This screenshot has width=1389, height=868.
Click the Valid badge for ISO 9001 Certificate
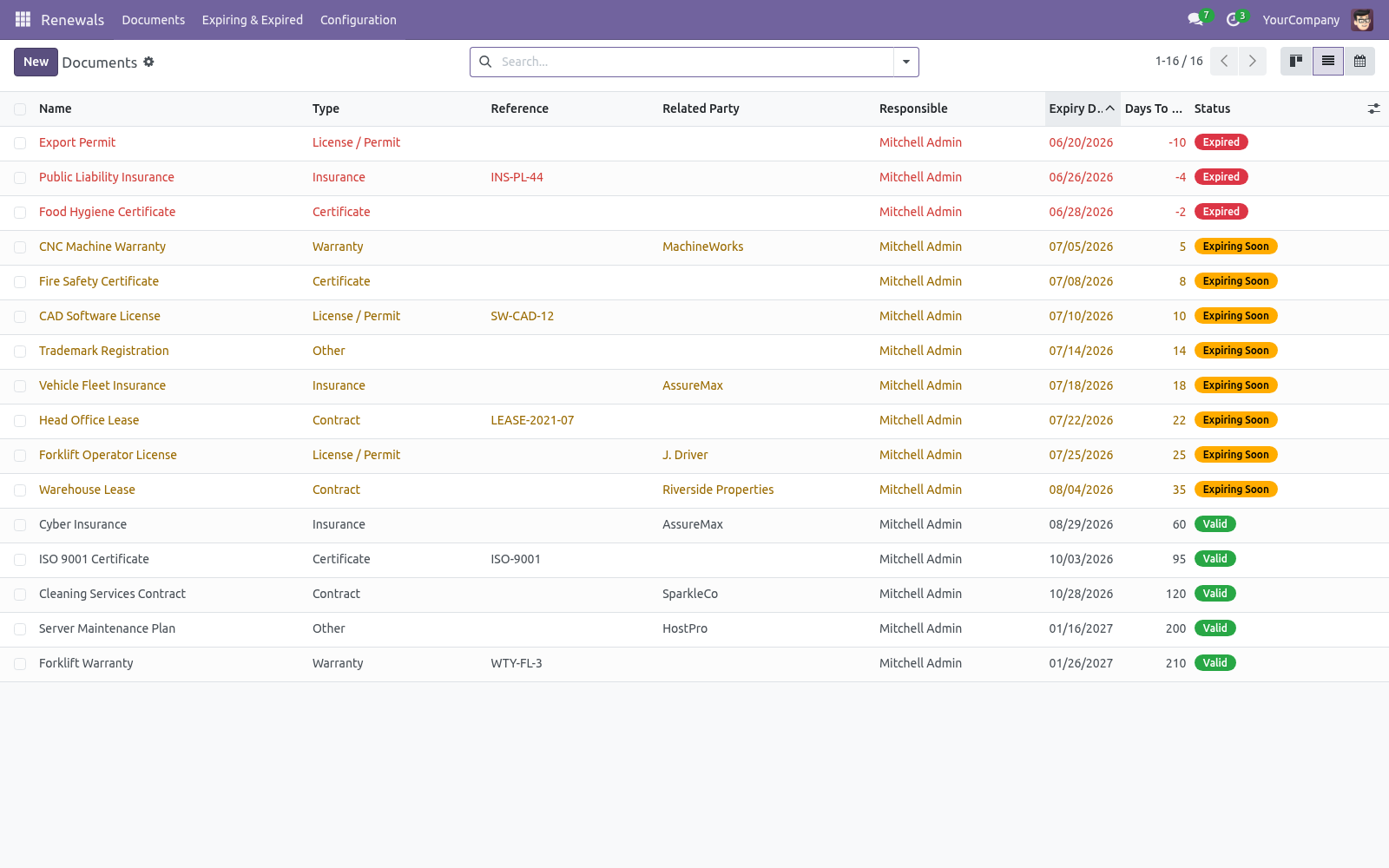pyautogui.click(x=1215, y=559)
